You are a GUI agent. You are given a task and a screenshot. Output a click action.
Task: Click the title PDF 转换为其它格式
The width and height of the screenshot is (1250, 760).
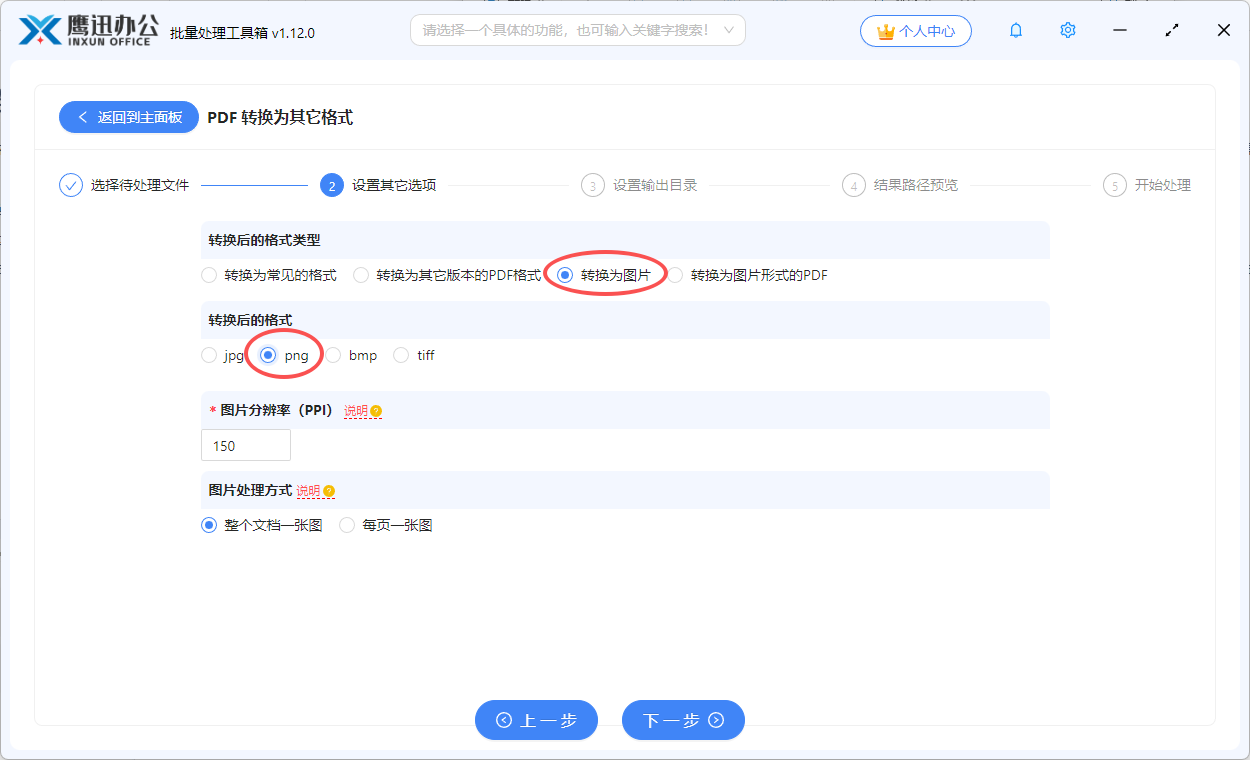coord(280,117)
